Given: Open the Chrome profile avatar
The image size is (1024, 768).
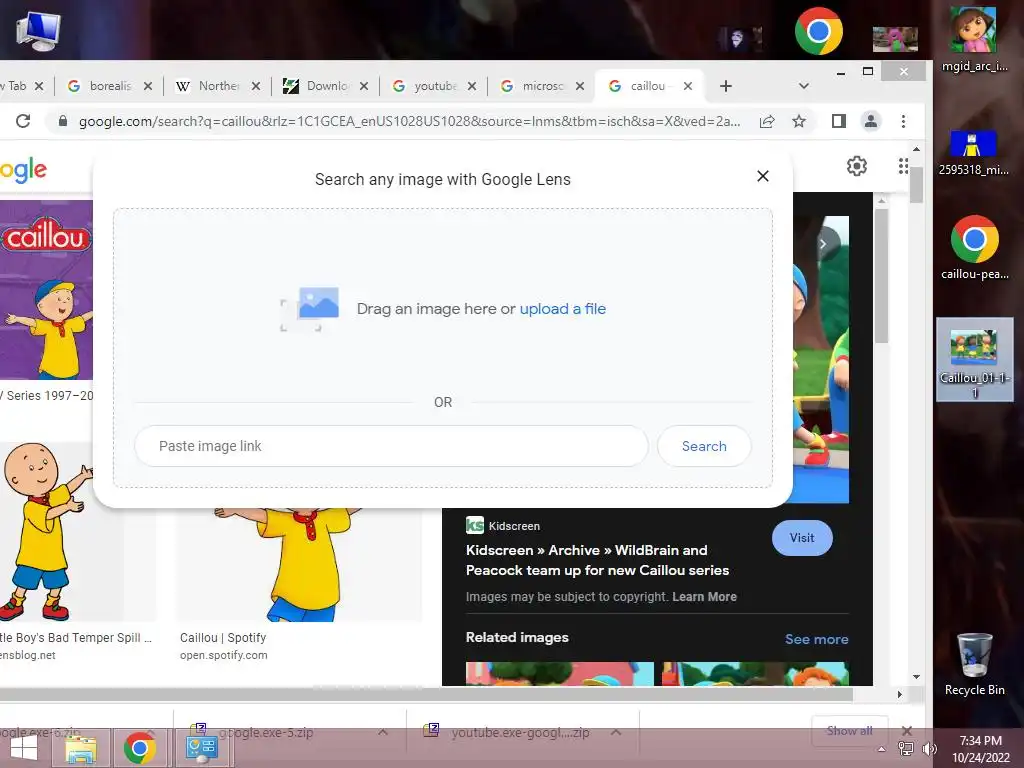Looking at the screenshot, I should 871,121.
